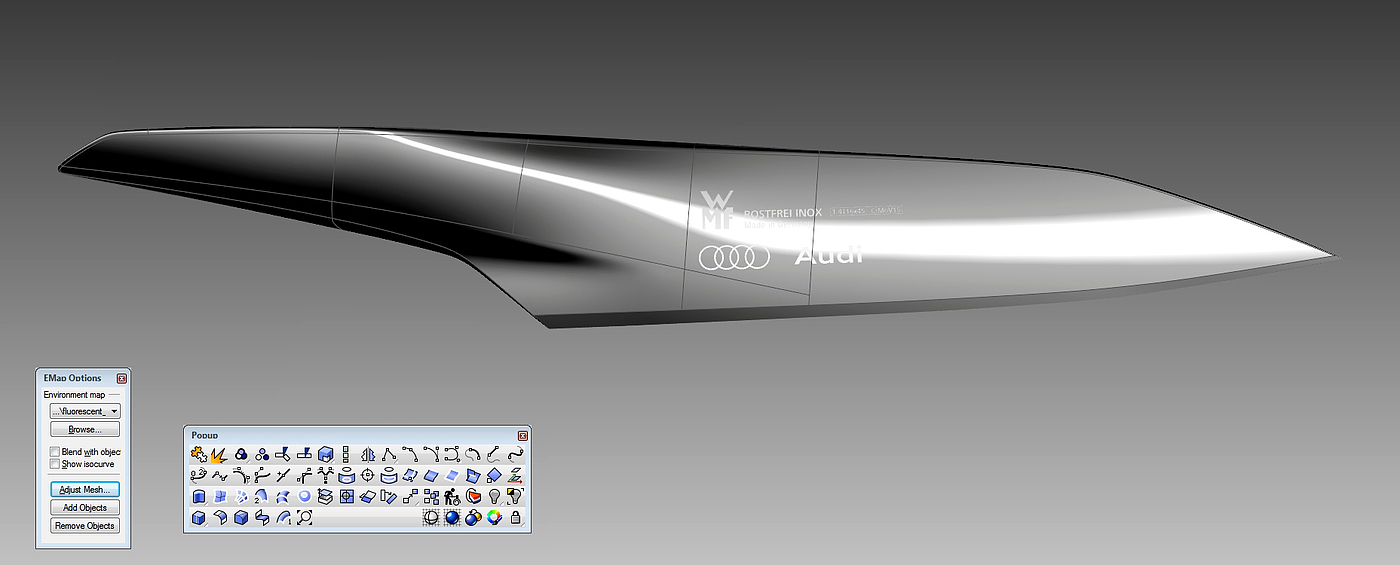This screenshot has width=1400, height=565.
Task: Switch to wireframe sphere display mode
Action: point(431,518)
